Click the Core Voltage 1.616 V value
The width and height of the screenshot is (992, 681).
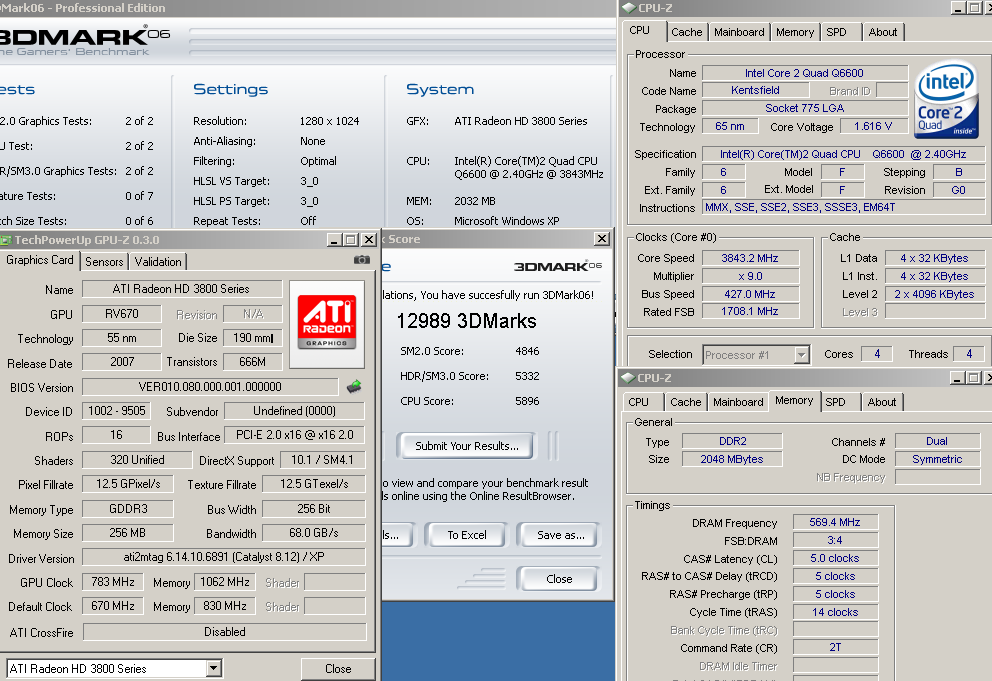[873, 126]
